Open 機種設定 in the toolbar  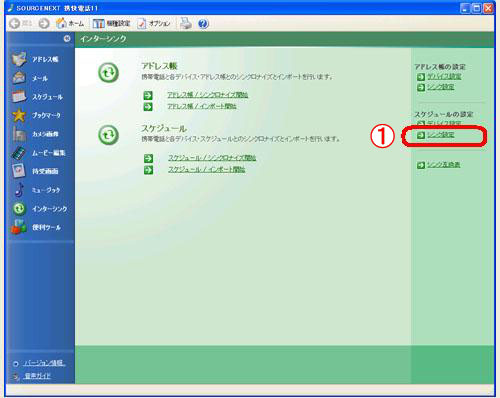tap(111, 23)
